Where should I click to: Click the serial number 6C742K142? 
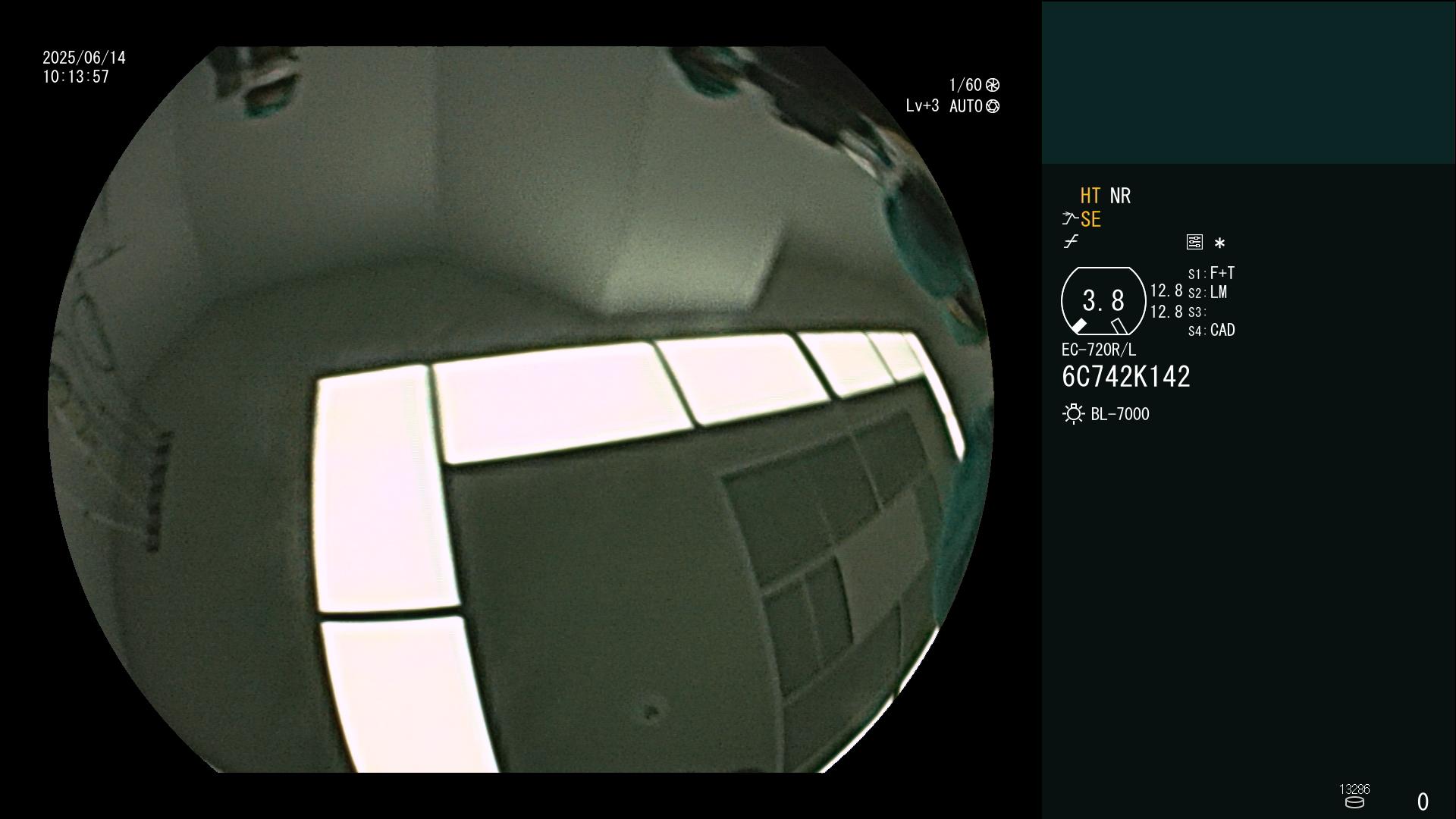[x=1126, y=377]
